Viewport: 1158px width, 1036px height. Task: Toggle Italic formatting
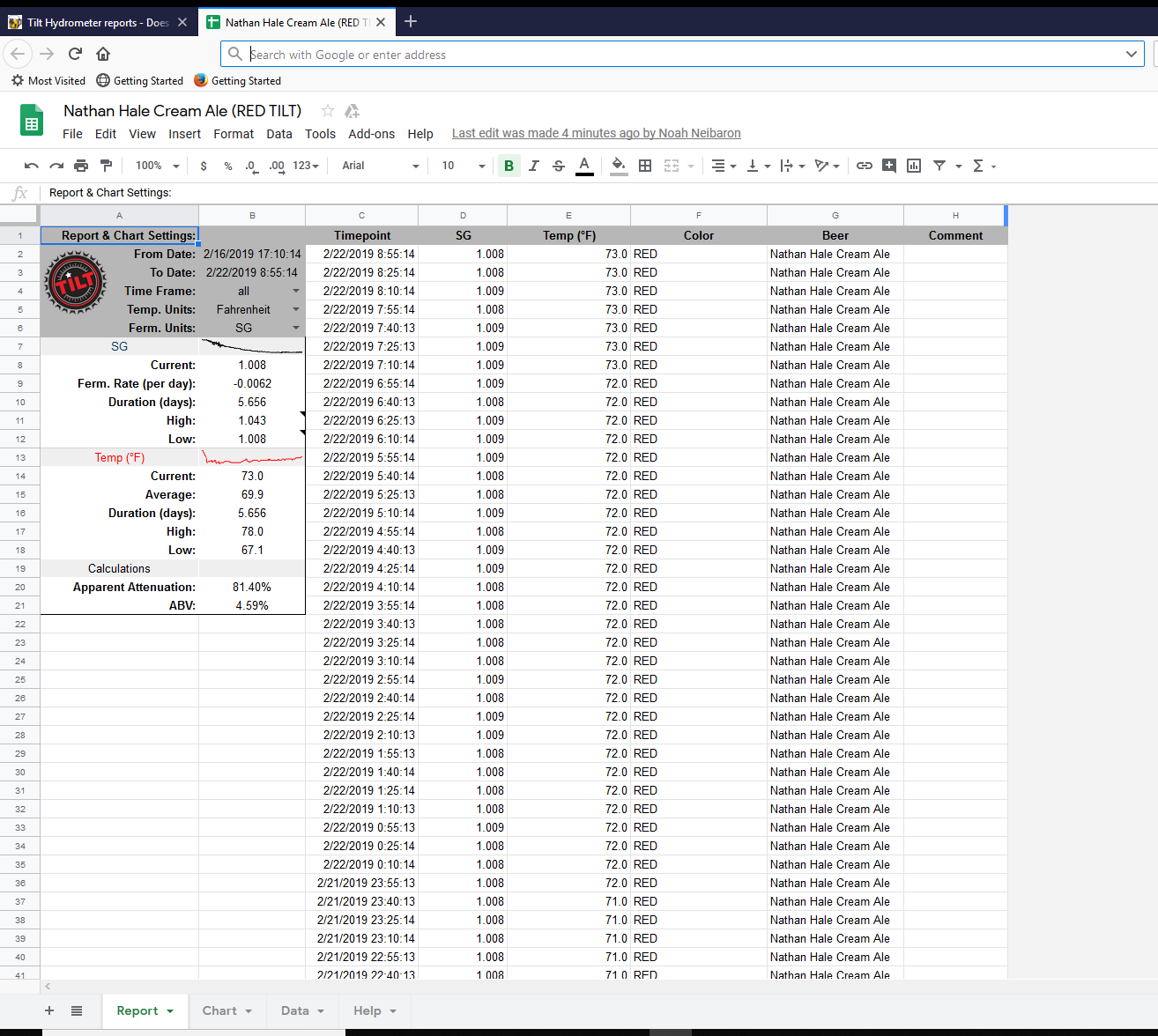[x=533, y=166]
